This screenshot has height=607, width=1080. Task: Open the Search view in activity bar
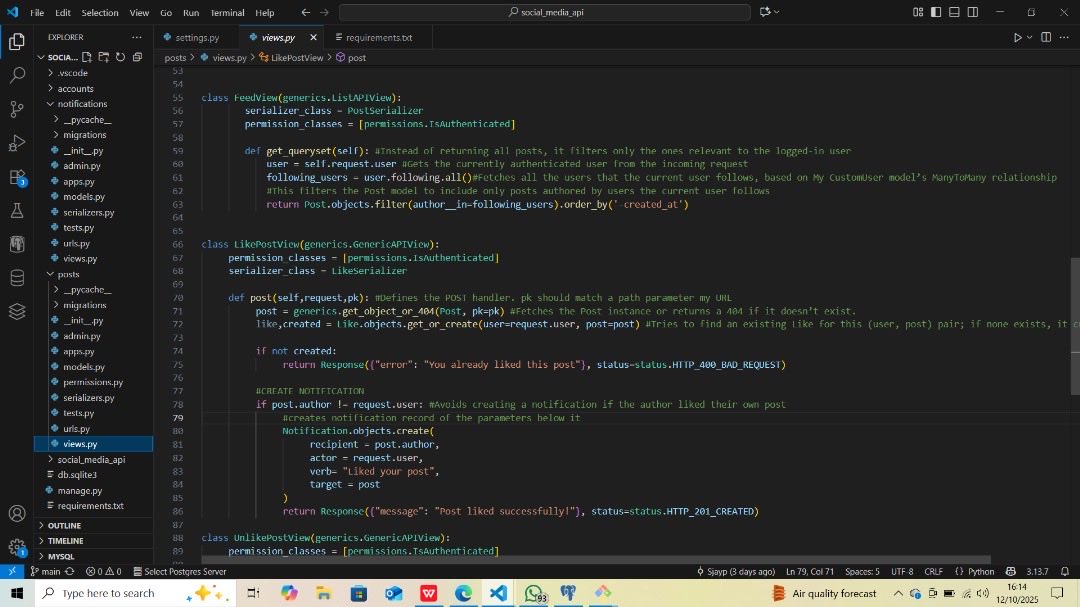pyautogui.click(x=17, y=75)
